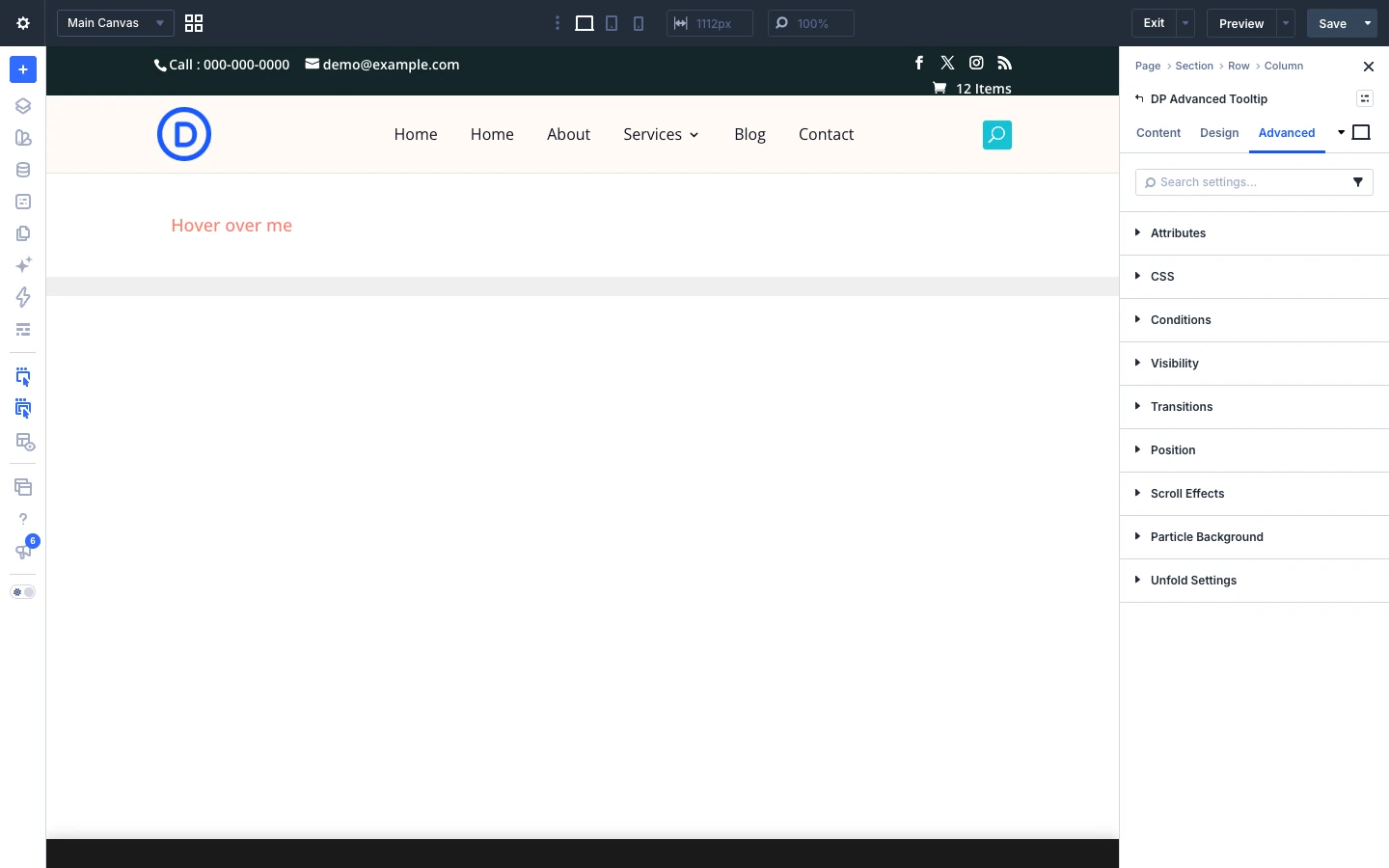
Task: Open the builder settings gear icon
Action: click(x=23, y=23)
